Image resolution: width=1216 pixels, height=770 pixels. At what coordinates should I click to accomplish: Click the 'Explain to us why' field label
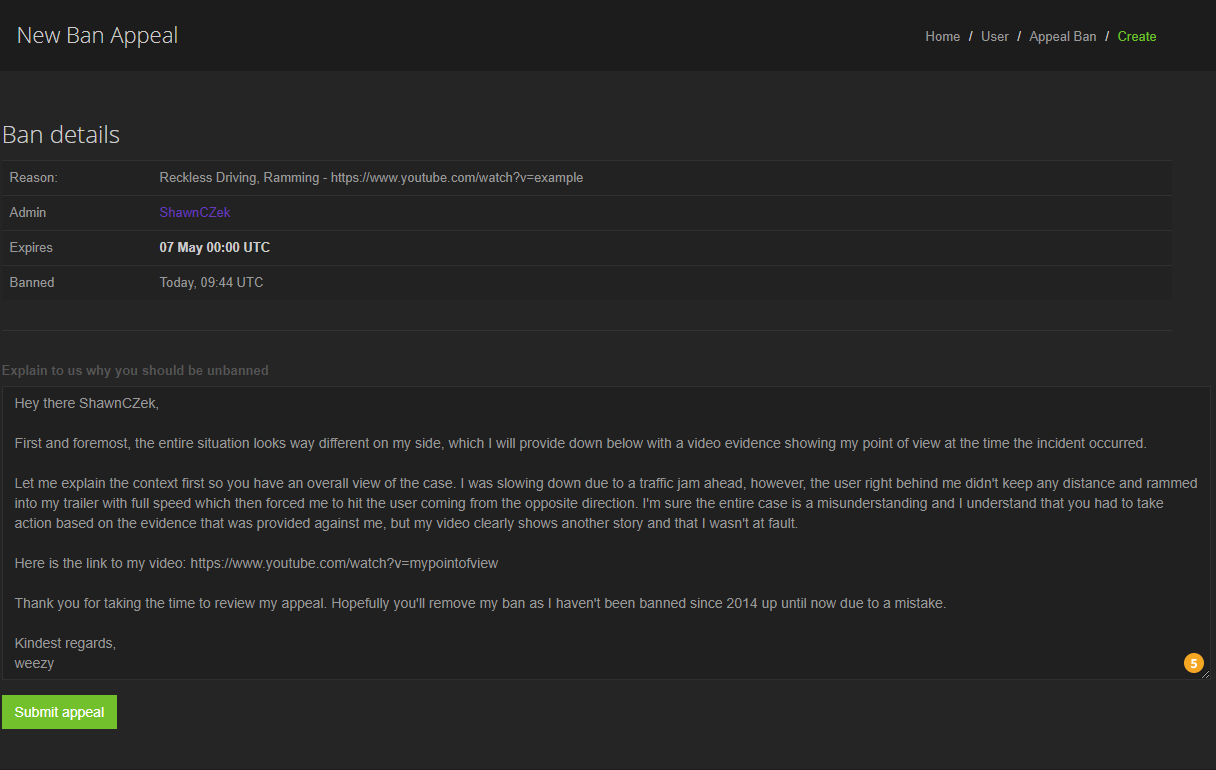coord(135,370)
